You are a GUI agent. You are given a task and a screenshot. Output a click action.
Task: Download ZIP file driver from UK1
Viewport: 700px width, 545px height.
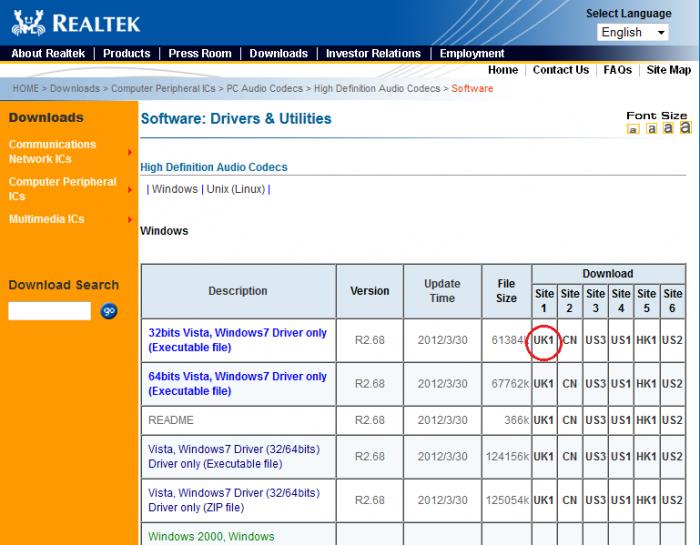543,500
